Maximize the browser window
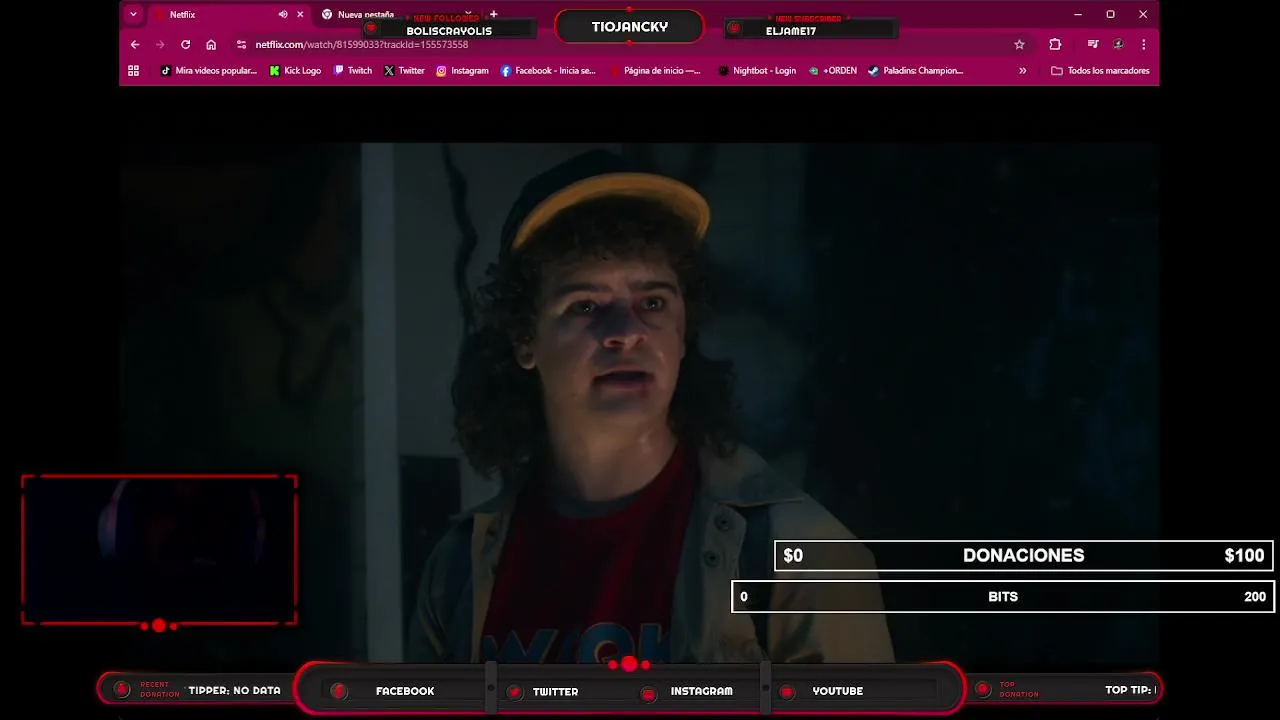Viewport: 1280px width, 720px height. [1110, 15]
